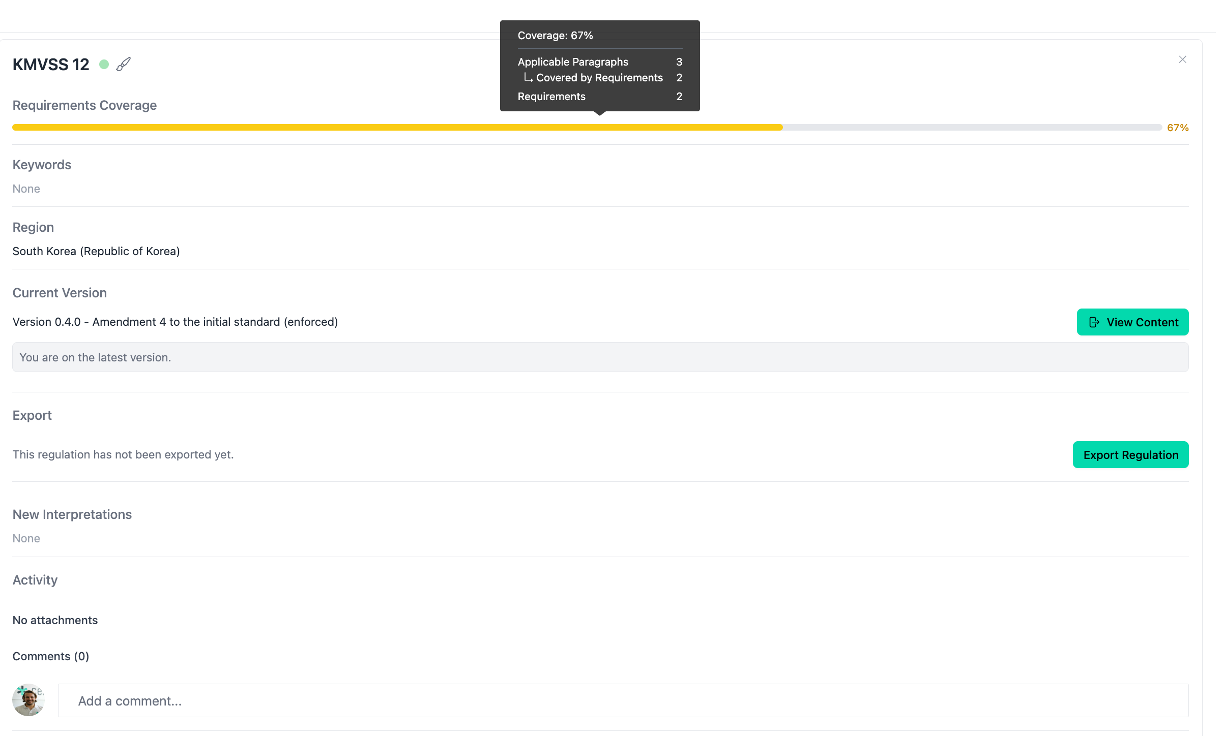Close the KMVSS 12 detail panel
The height and width of the screenshot is (736, 1224).
point(1182,59)
